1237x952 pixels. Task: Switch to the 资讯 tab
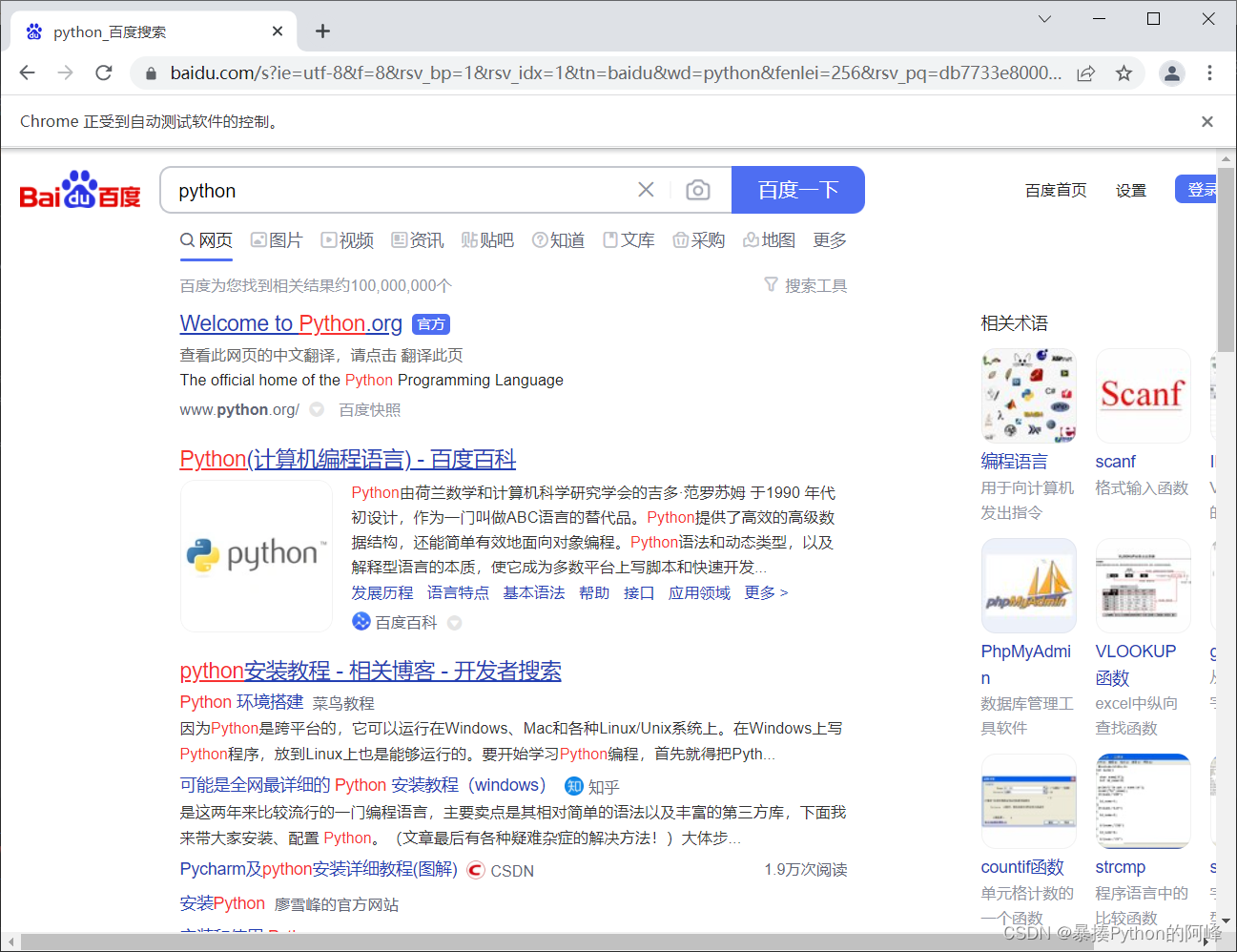click(418, 240)
